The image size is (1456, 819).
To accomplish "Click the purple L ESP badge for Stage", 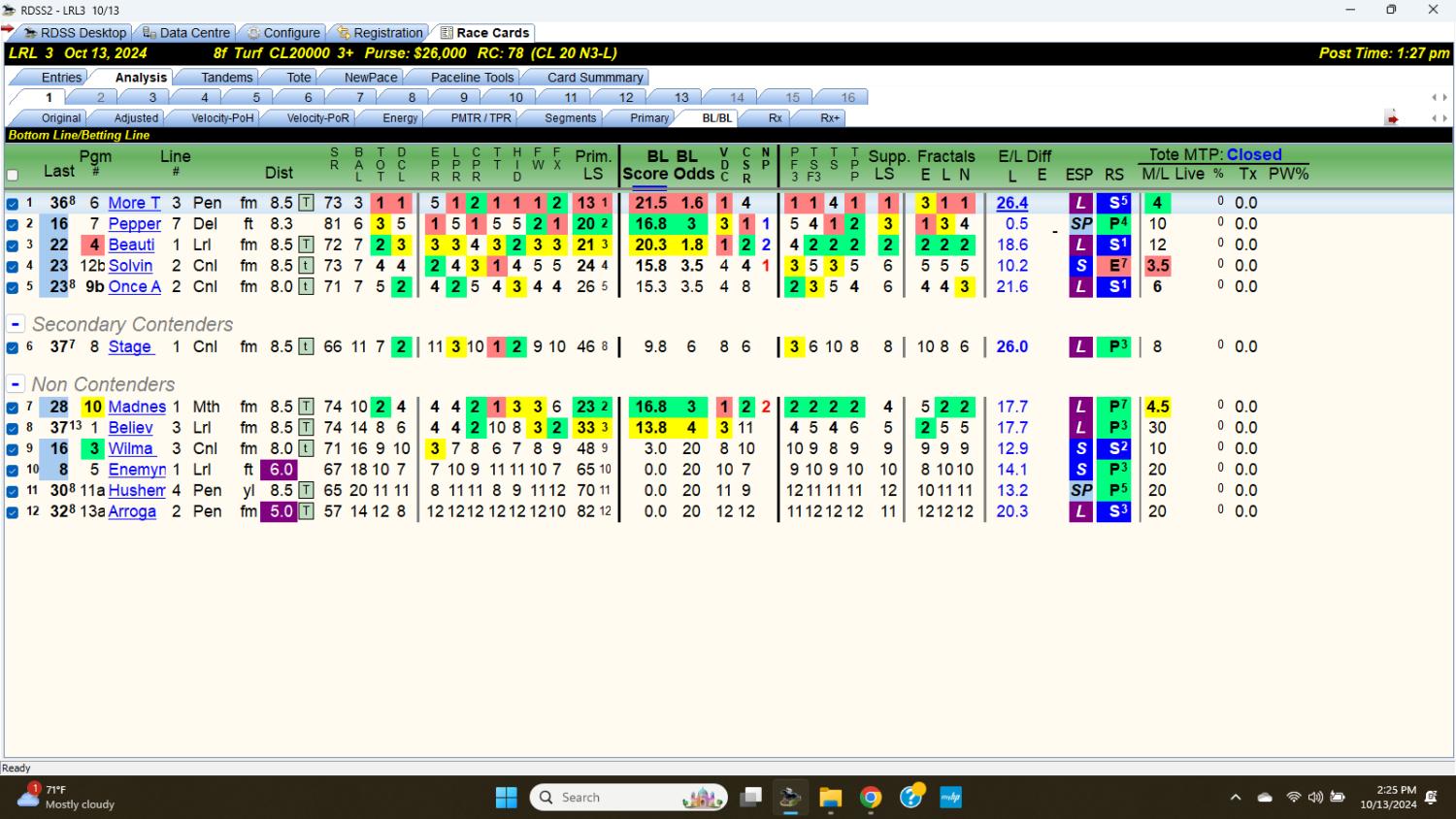I will click(1080, 346).
